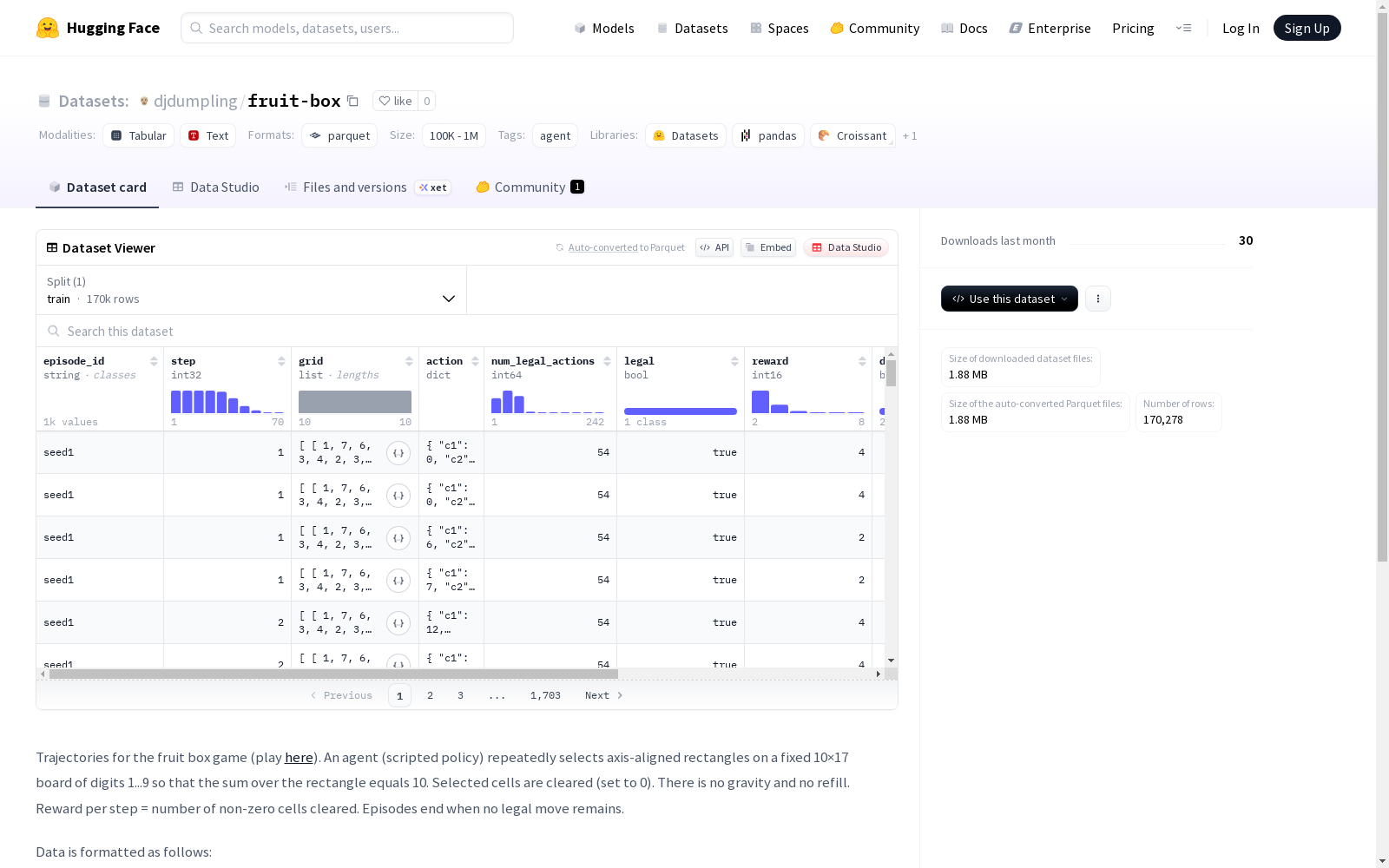Click the heart like button
This screenshot has width=1389, height=868.
[x=395, y=101]
